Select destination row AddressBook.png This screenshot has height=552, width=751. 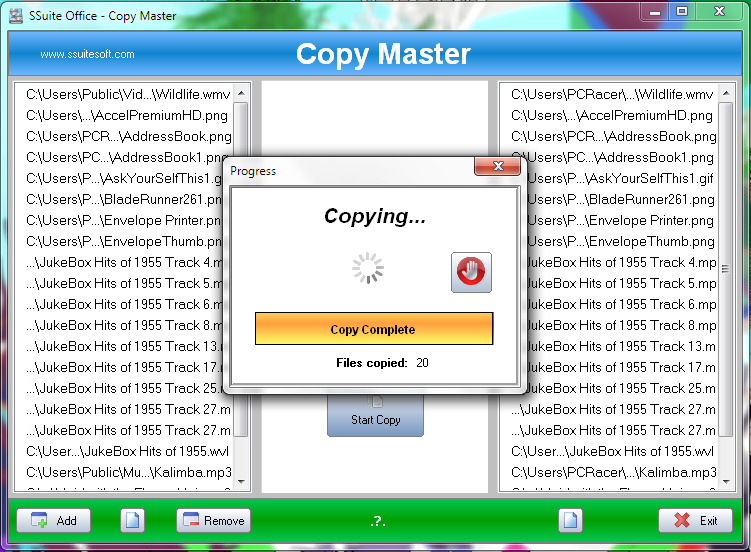(x=614, y=136)
